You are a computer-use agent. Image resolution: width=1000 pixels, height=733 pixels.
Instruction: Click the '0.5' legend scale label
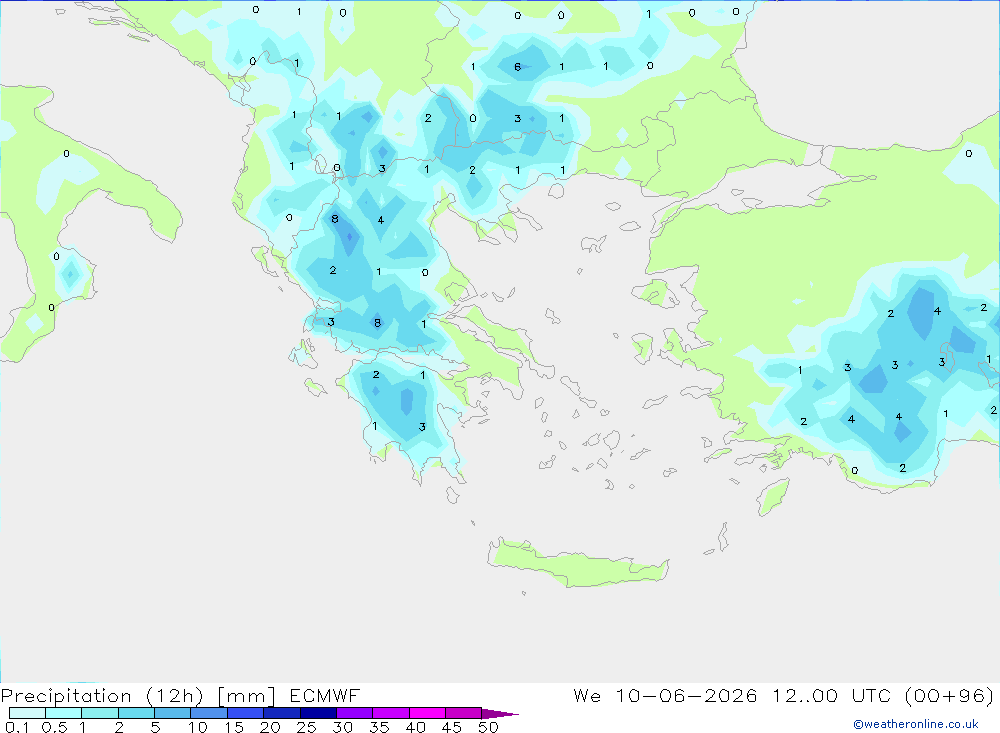[x=54, y=727]
